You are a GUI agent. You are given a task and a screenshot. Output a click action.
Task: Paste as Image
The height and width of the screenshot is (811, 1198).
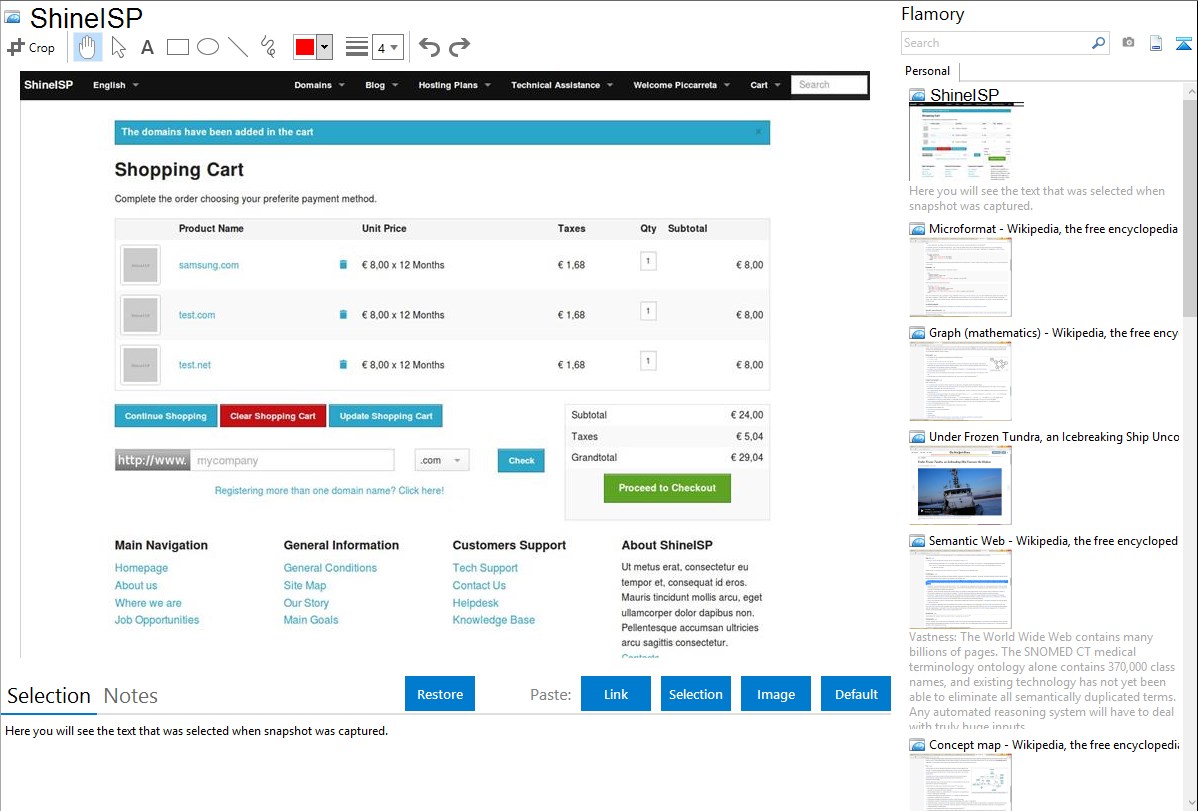tap(775, 694)
